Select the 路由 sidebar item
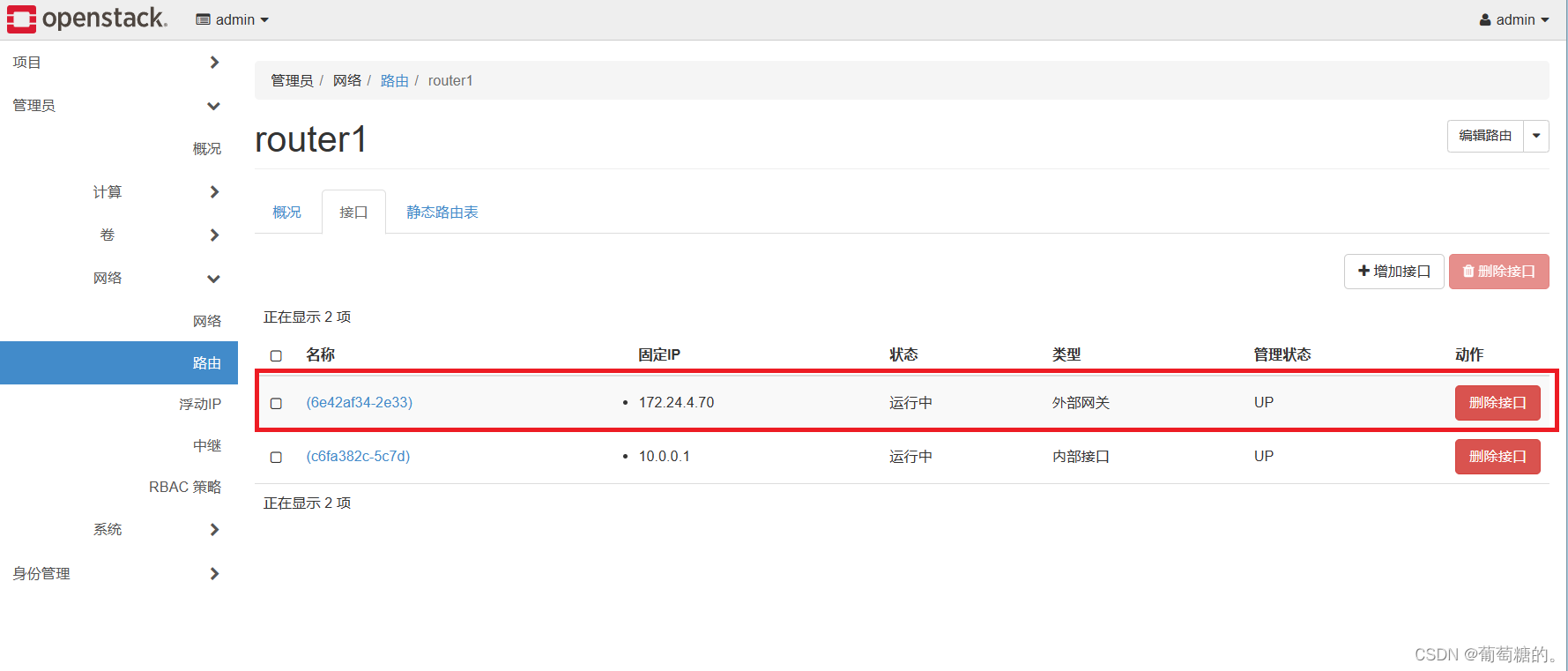 (x=119, y=362)
